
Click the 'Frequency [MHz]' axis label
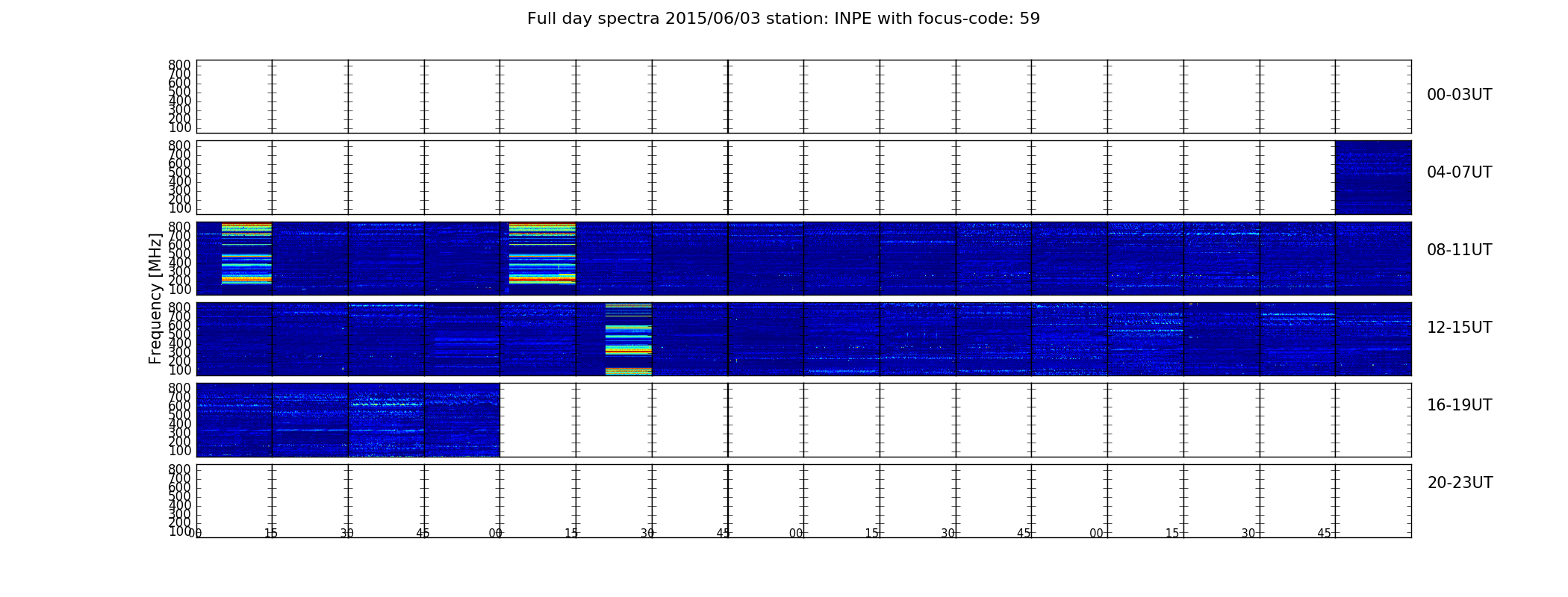(x=155, y=298)
